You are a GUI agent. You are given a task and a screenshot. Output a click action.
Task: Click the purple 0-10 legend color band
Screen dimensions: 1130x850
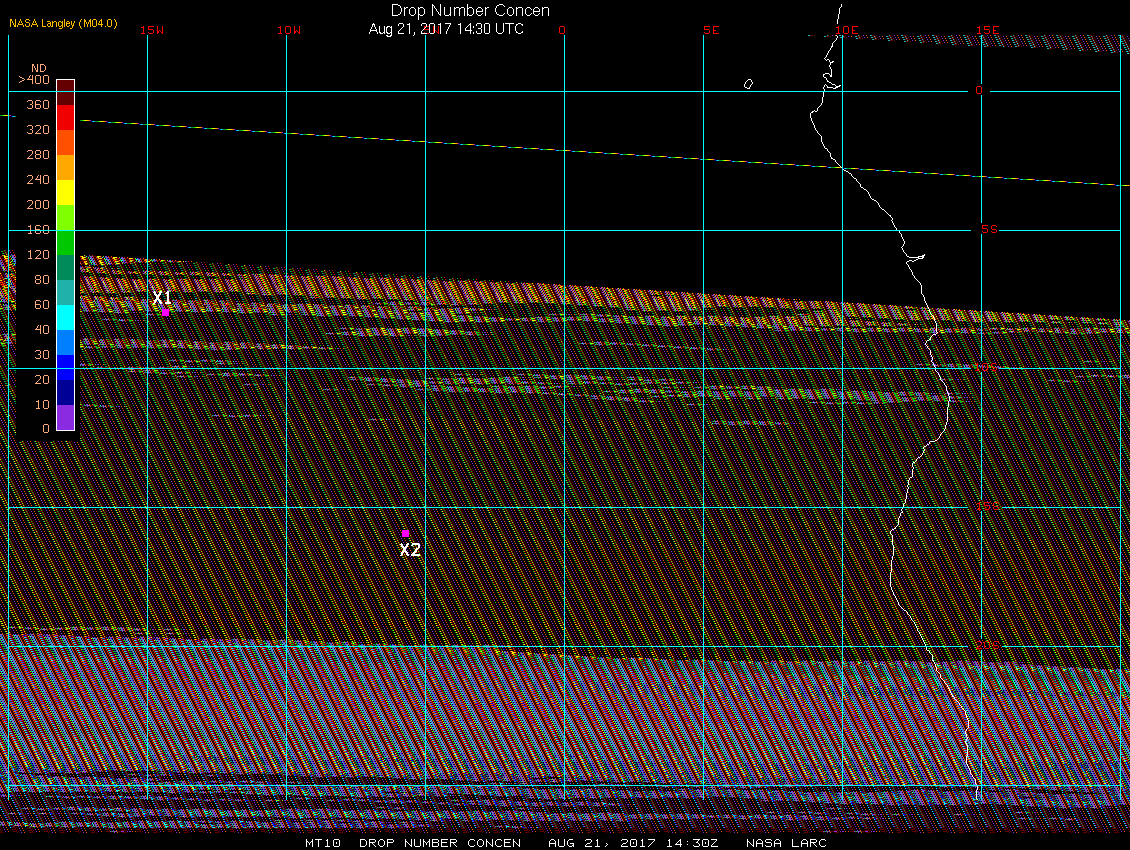pyautogui.click(x=65, y=417)
